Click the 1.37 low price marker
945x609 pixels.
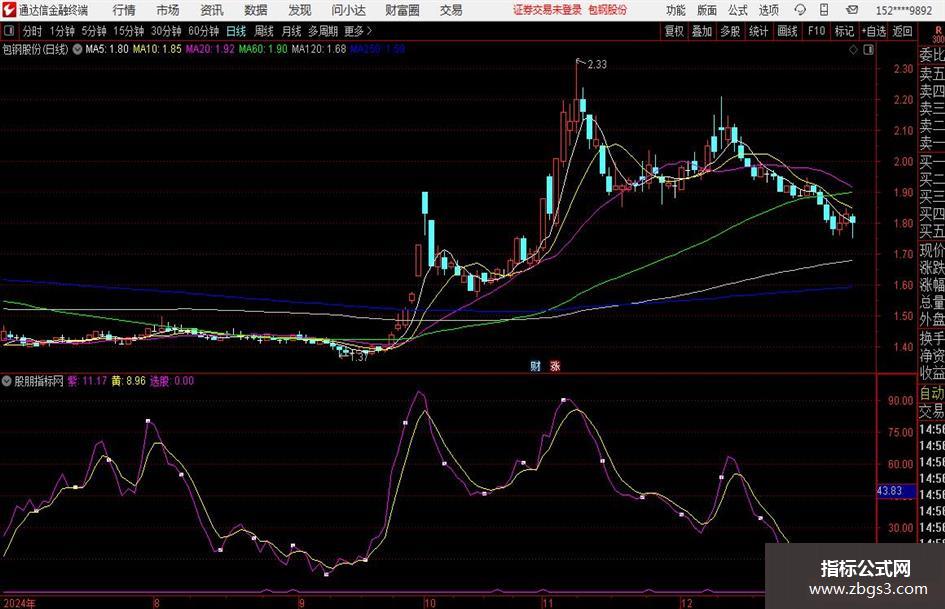pyautogui.click(x=359, y=357)
